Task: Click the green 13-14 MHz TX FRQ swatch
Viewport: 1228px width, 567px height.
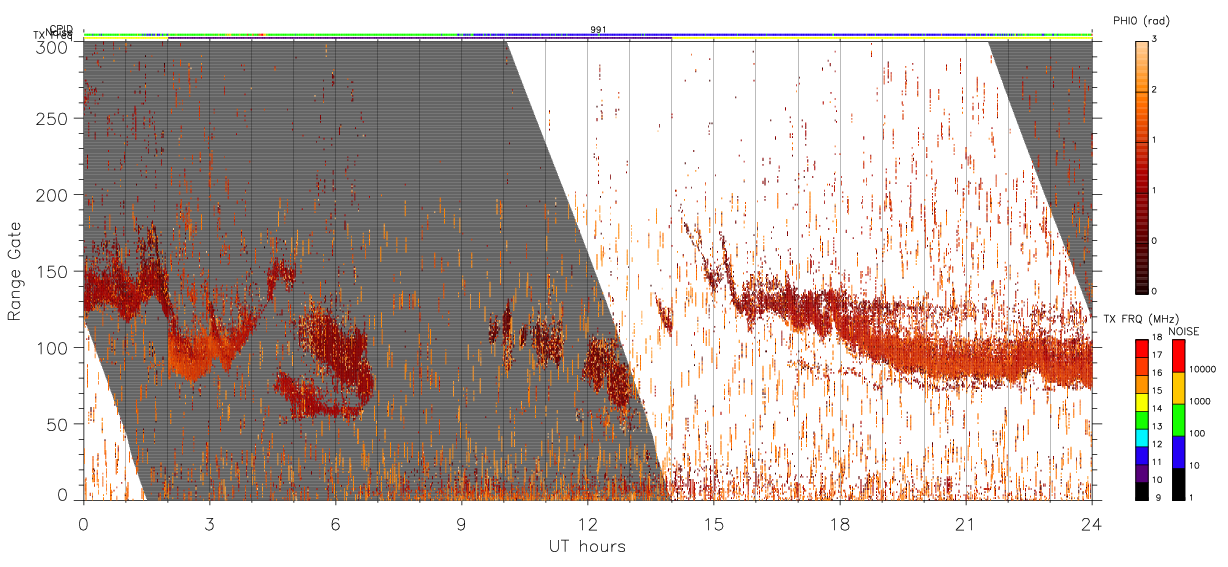Action: [1142, 418]
